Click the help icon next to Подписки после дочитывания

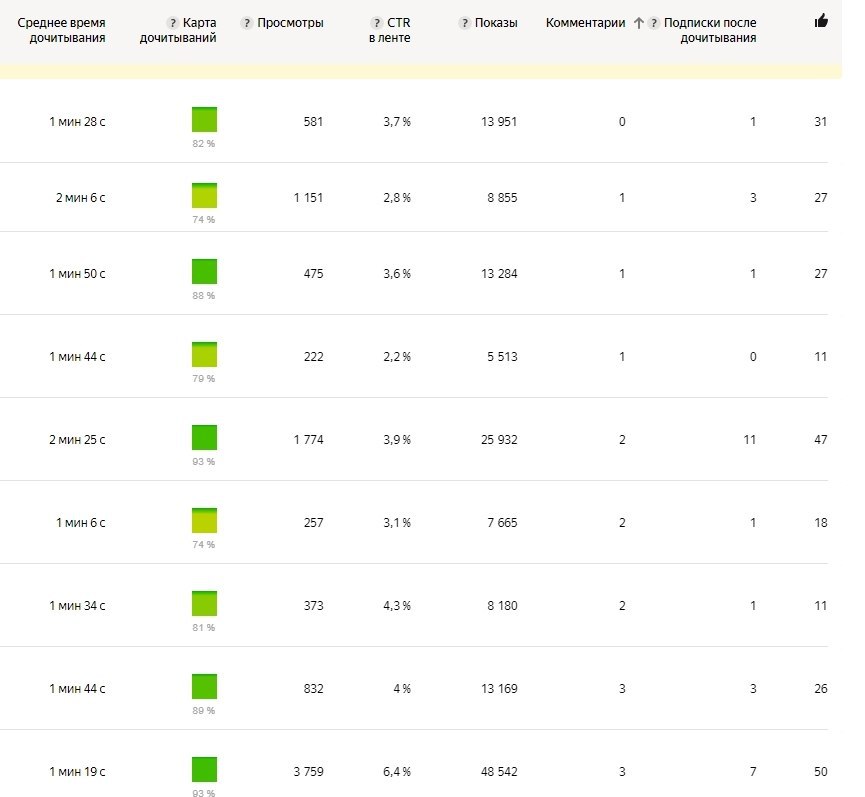[x=654, y=23]
